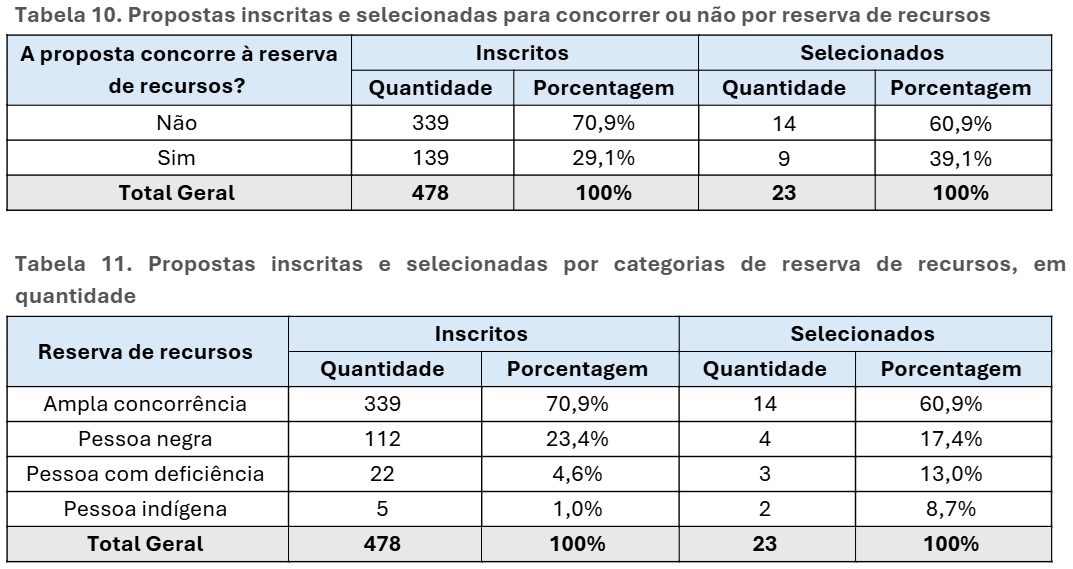Select the "Reserva de recursos" header cell
Image resolution: width=1073 pixels, height=569 pixels.
point(146,352)
